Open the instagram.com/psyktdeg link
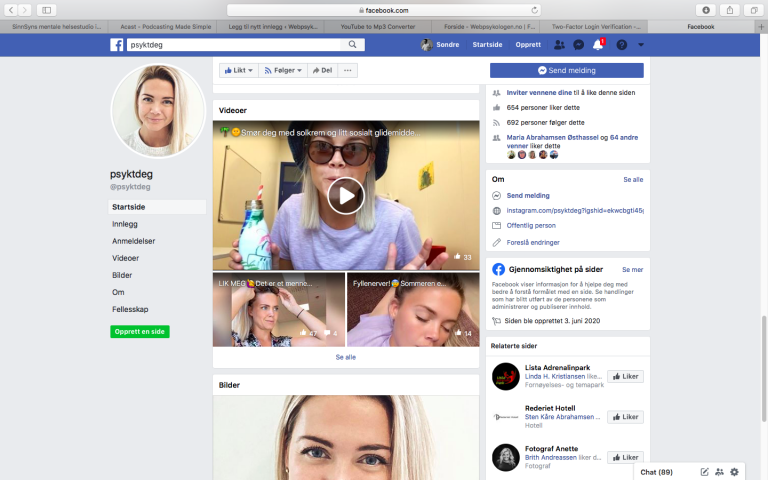Image resolution: width=768 pixels, height=480 pixels. [x=575, y=211]
